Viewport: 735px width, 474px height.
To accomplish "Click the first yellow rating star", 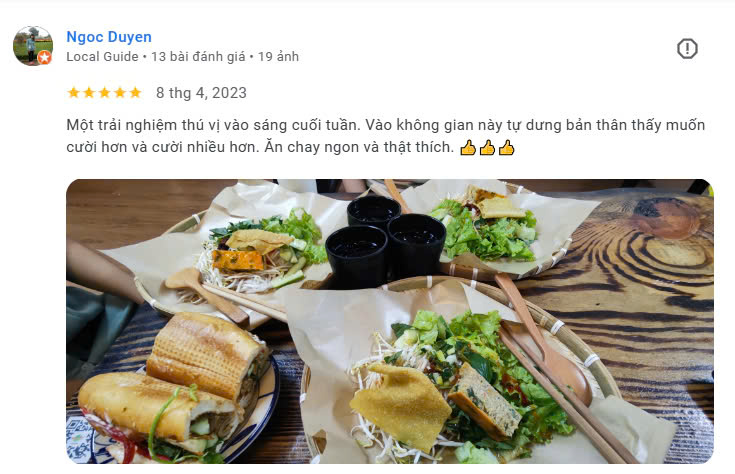I will pyautogui.click(x=74, y=92).
